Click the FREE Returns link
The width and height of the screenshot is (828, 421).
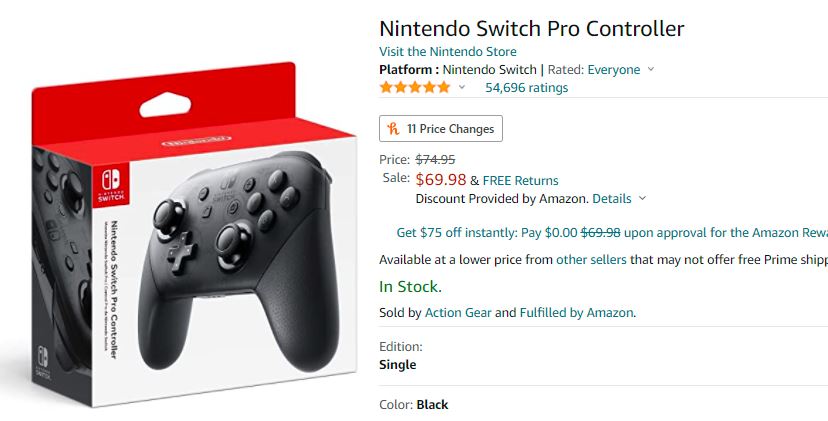tap(520, 180)
